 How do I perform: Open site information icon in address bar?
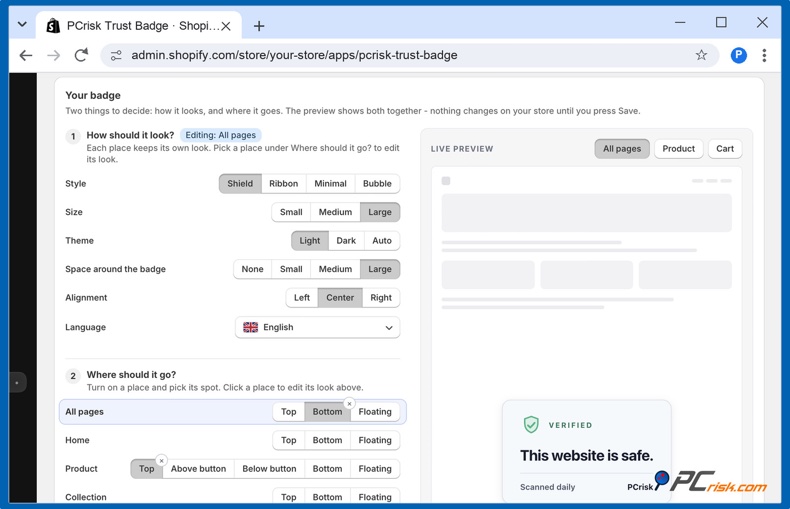(x=116, y=55)
